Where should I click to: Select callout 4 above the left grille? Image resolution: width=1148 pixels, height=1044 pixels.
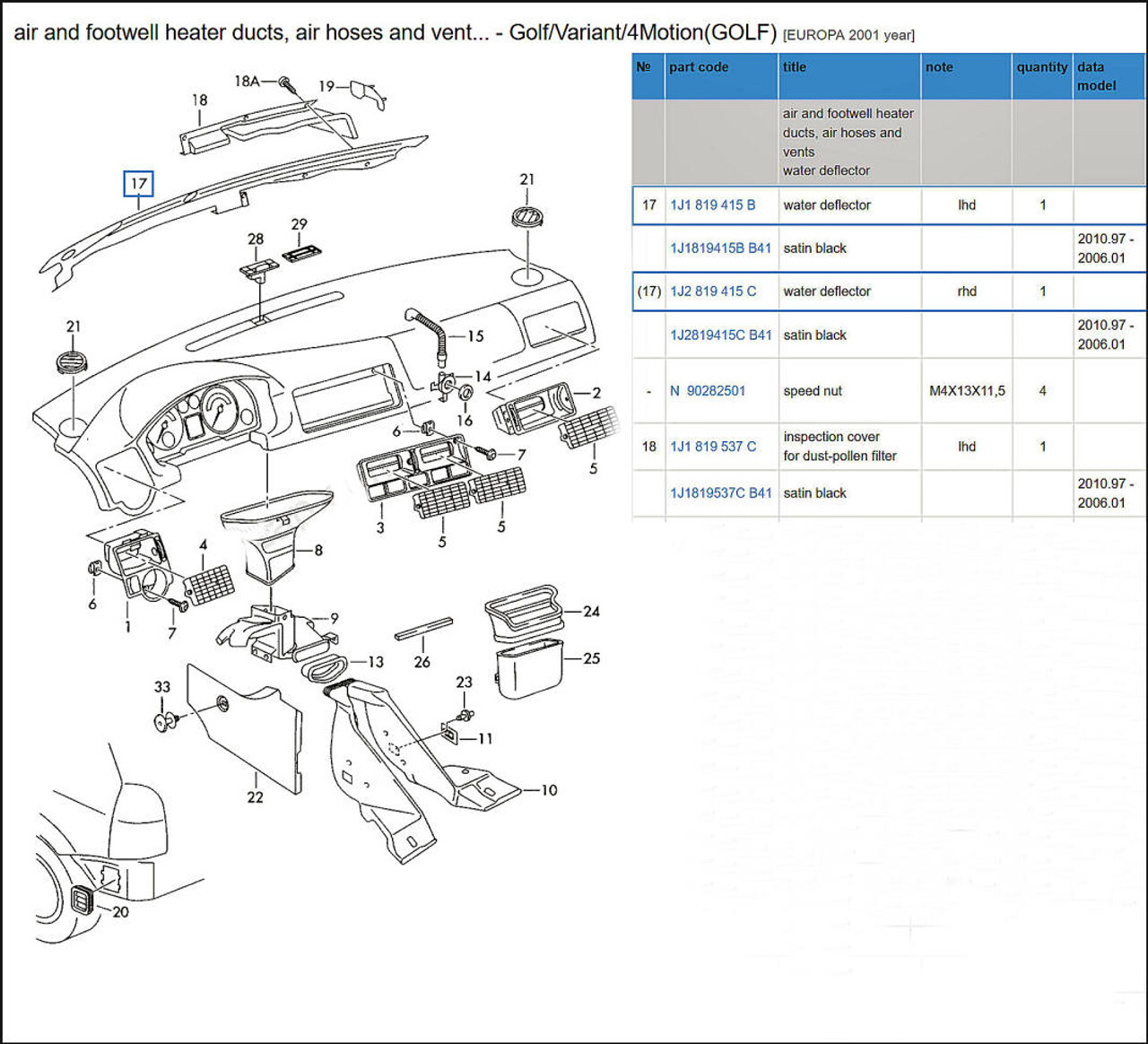[203, 544]
